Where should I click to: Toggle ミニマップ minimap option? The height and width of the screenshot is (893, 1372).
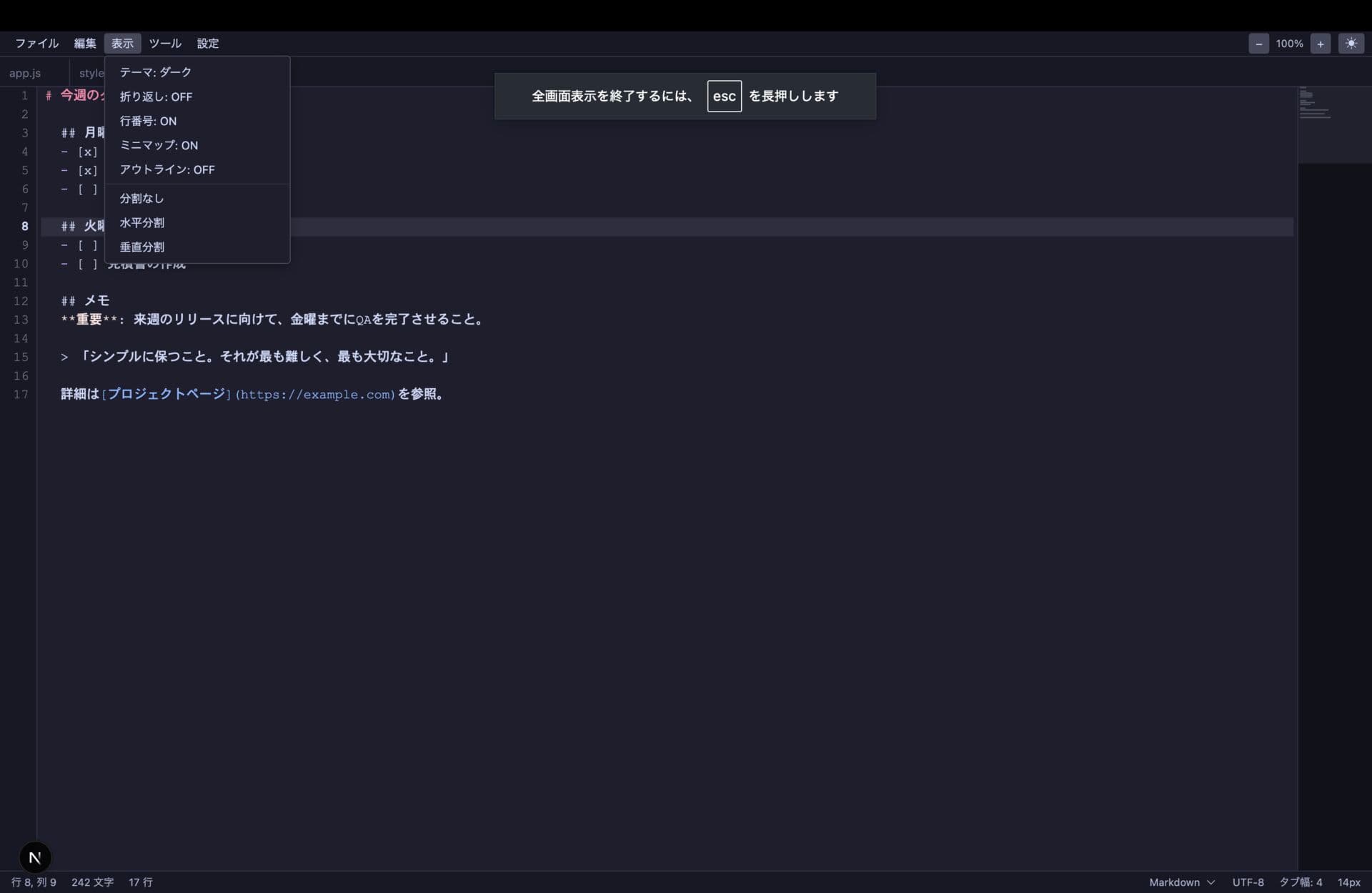[159, 145]
